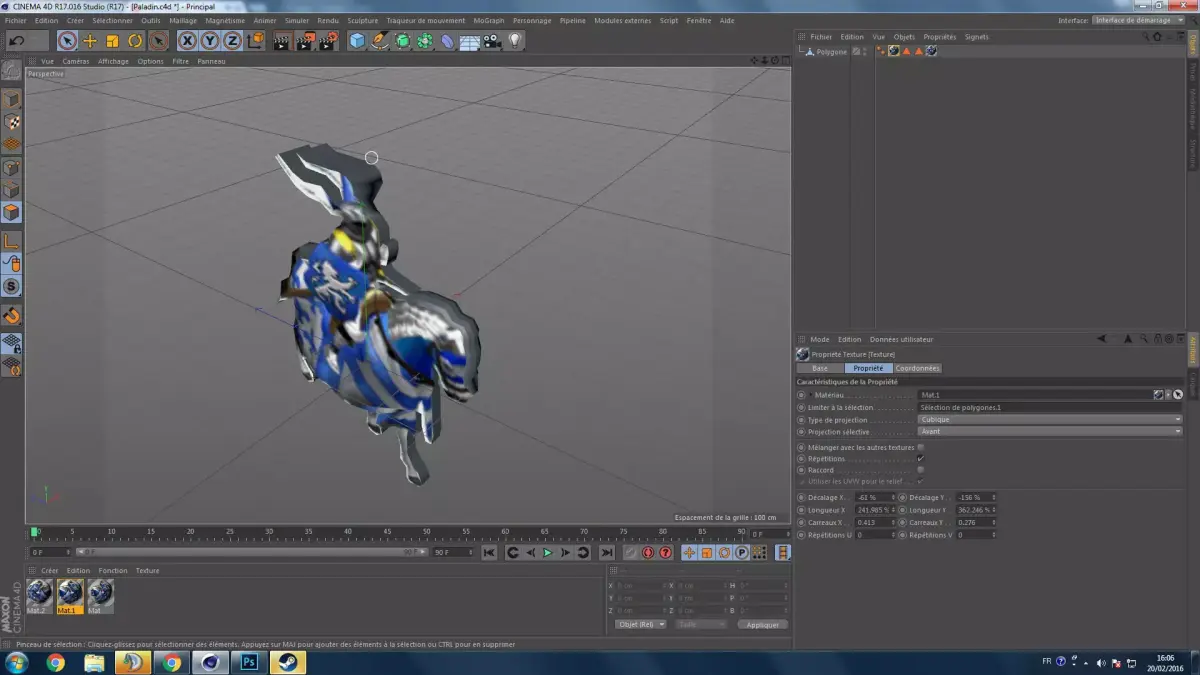Jump to the animation start
The image size is (1200, 675).
(x=489, y=553)
